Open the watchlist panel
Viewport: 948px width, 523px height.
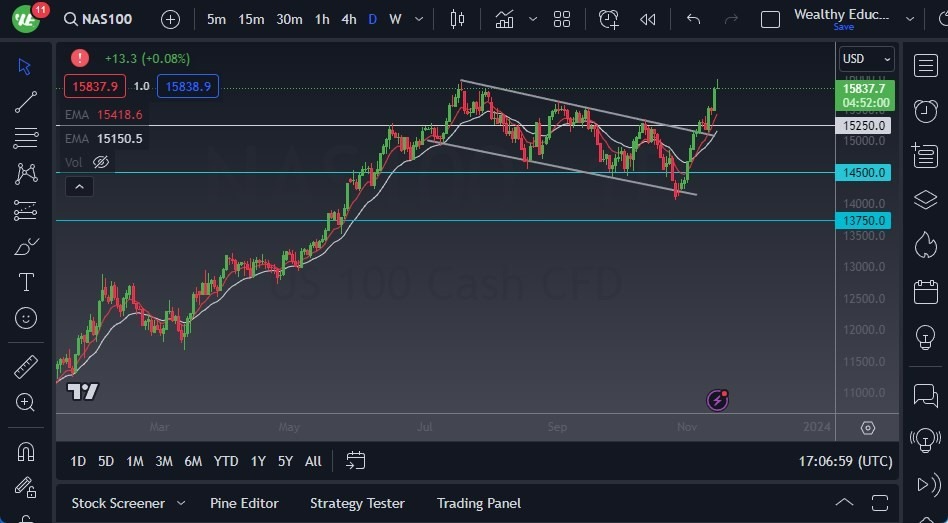click(926, 65)
